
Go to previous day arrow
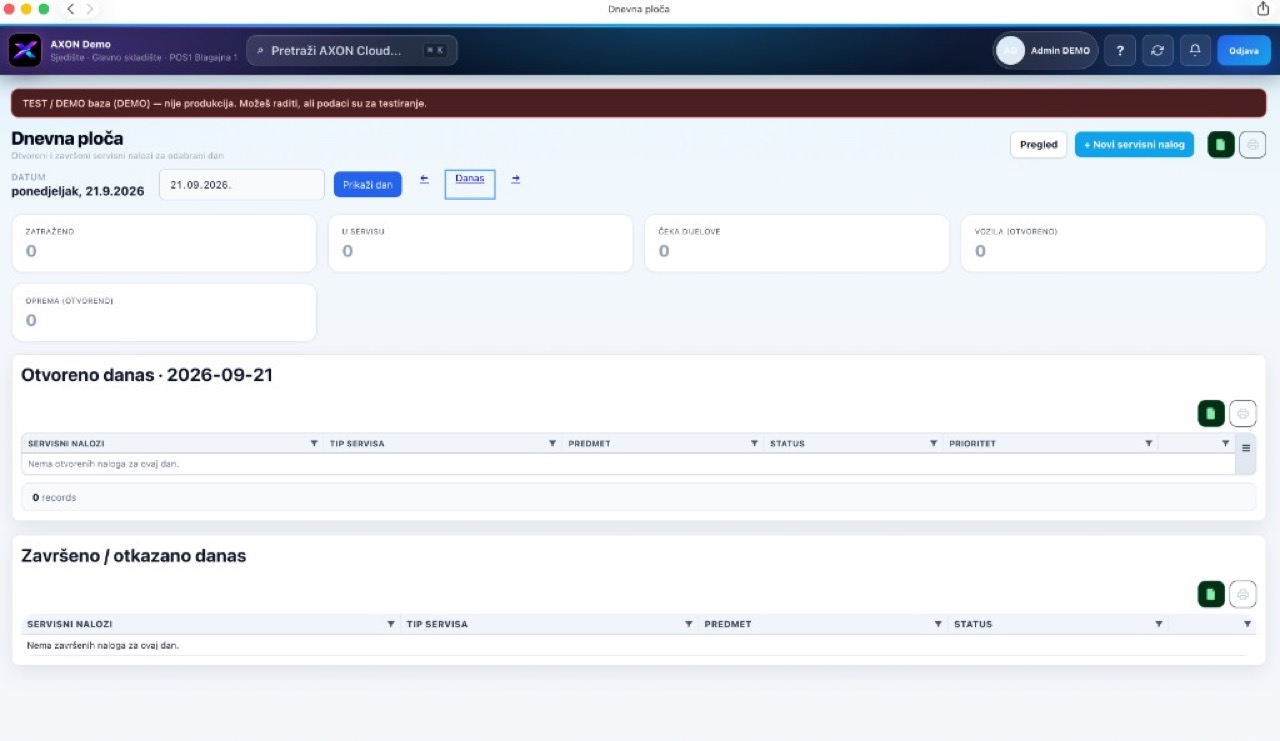click(x=424, y=179)
